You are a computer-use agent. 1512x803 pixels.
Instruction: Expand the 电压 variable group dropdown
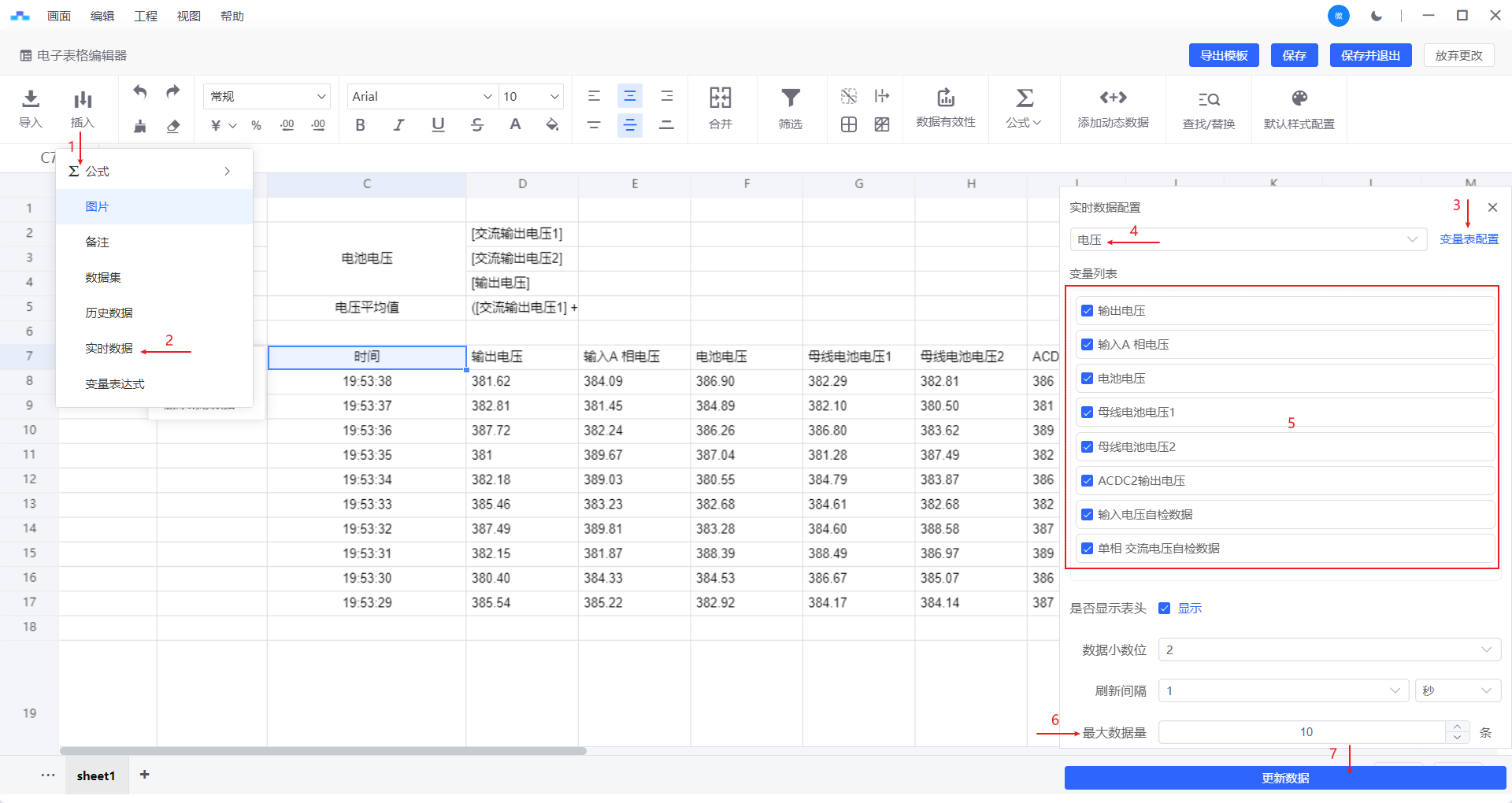(x=1247, y=240)
